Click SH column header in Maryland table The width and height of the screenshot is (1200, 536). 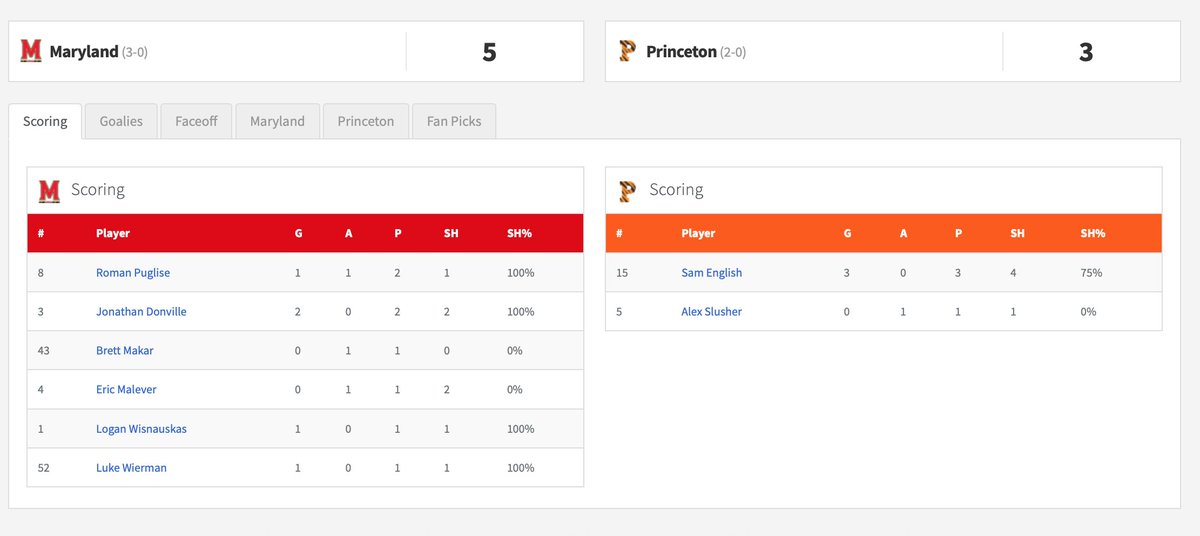(451, 233)
